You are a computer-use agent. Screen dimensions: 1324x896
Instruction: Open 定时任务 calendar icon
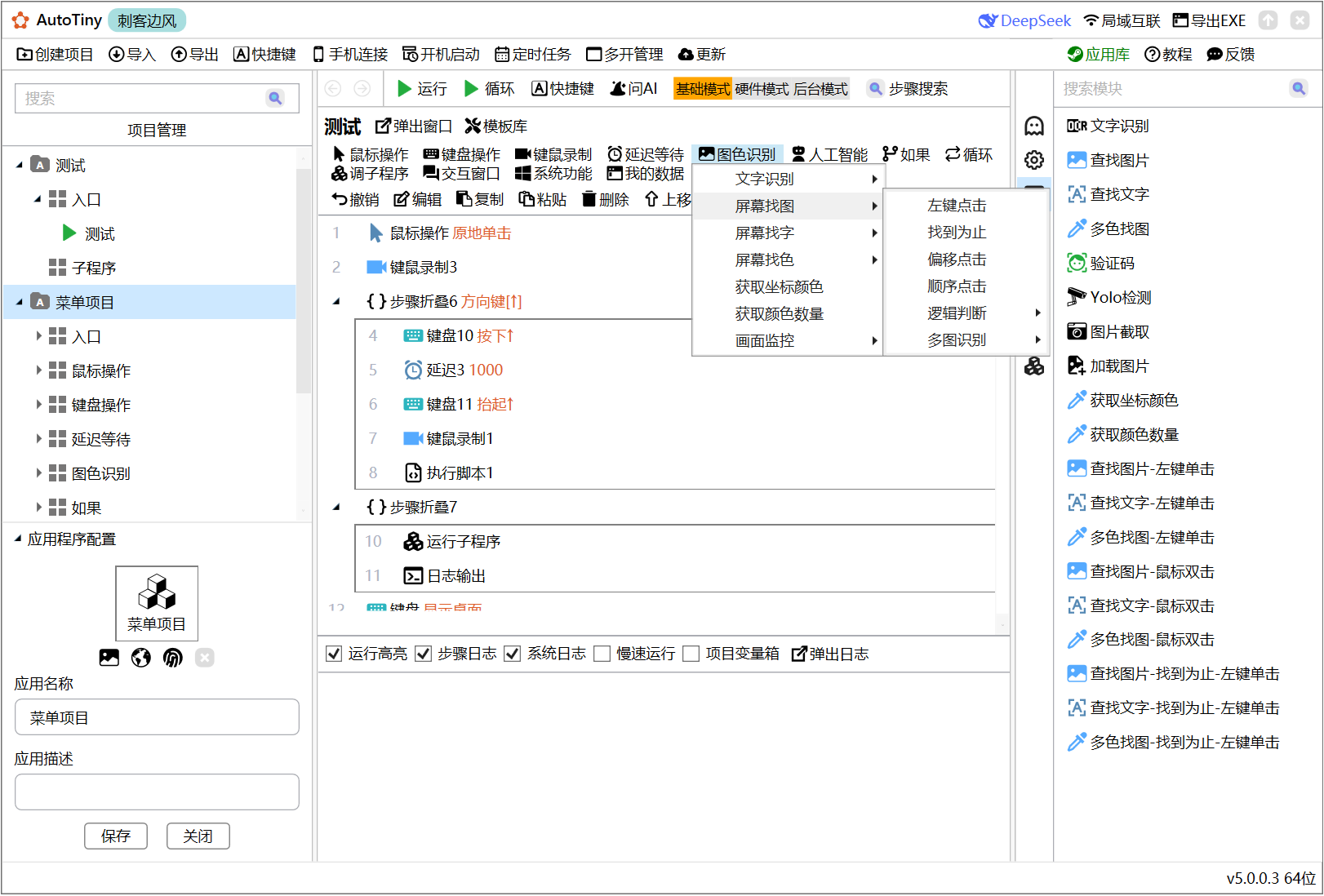coord(503,55)
